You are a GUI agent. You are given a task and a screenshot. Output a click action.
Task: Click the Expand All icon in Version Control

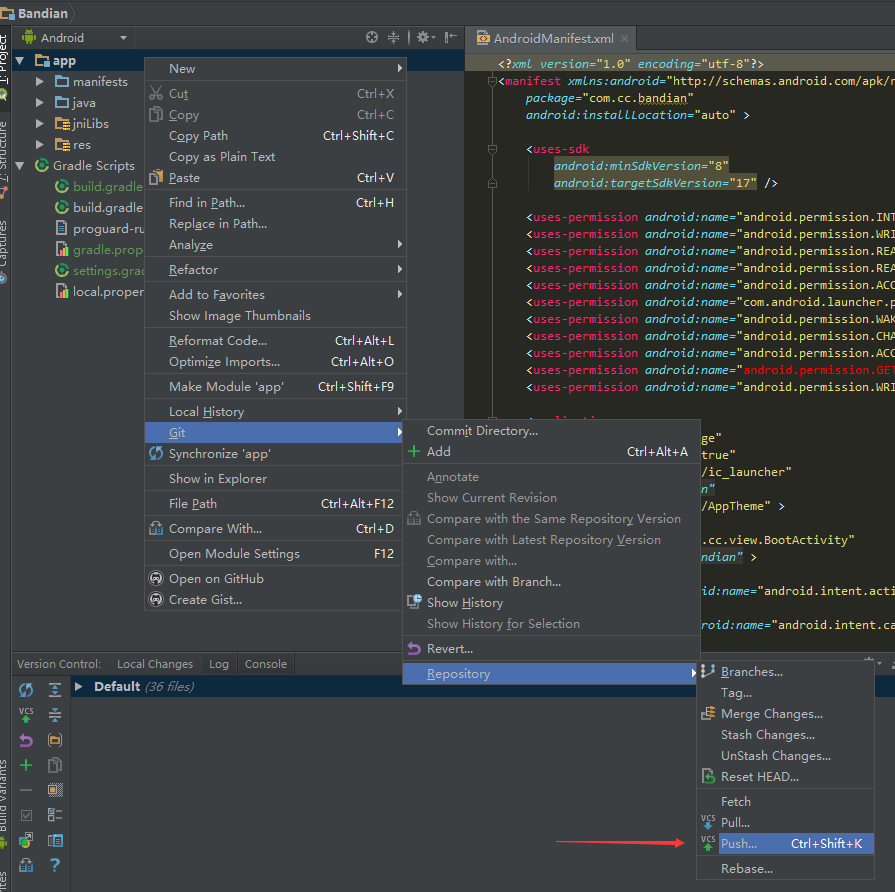pyautogui.click(x=55, y=690)
